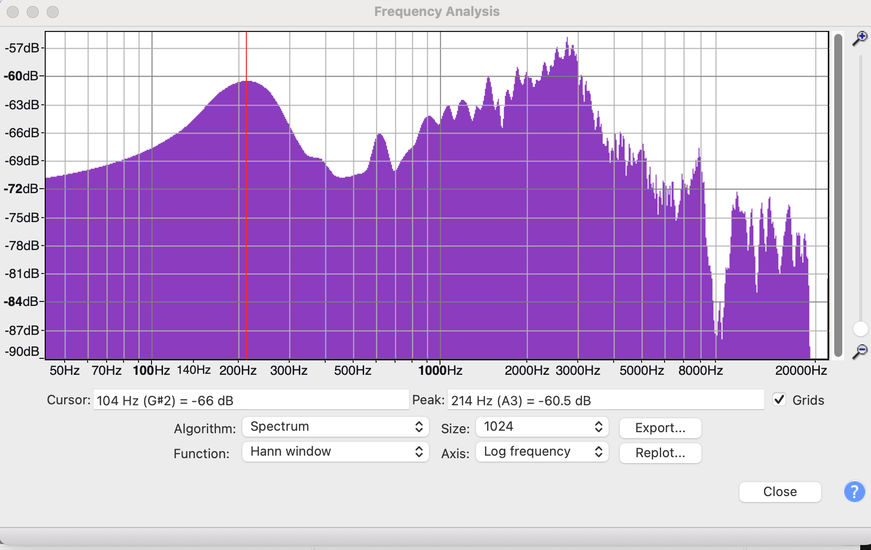Click the Cursor readout text field
The height and width of the screenshot is (550, 871).
tap(251, 400)
